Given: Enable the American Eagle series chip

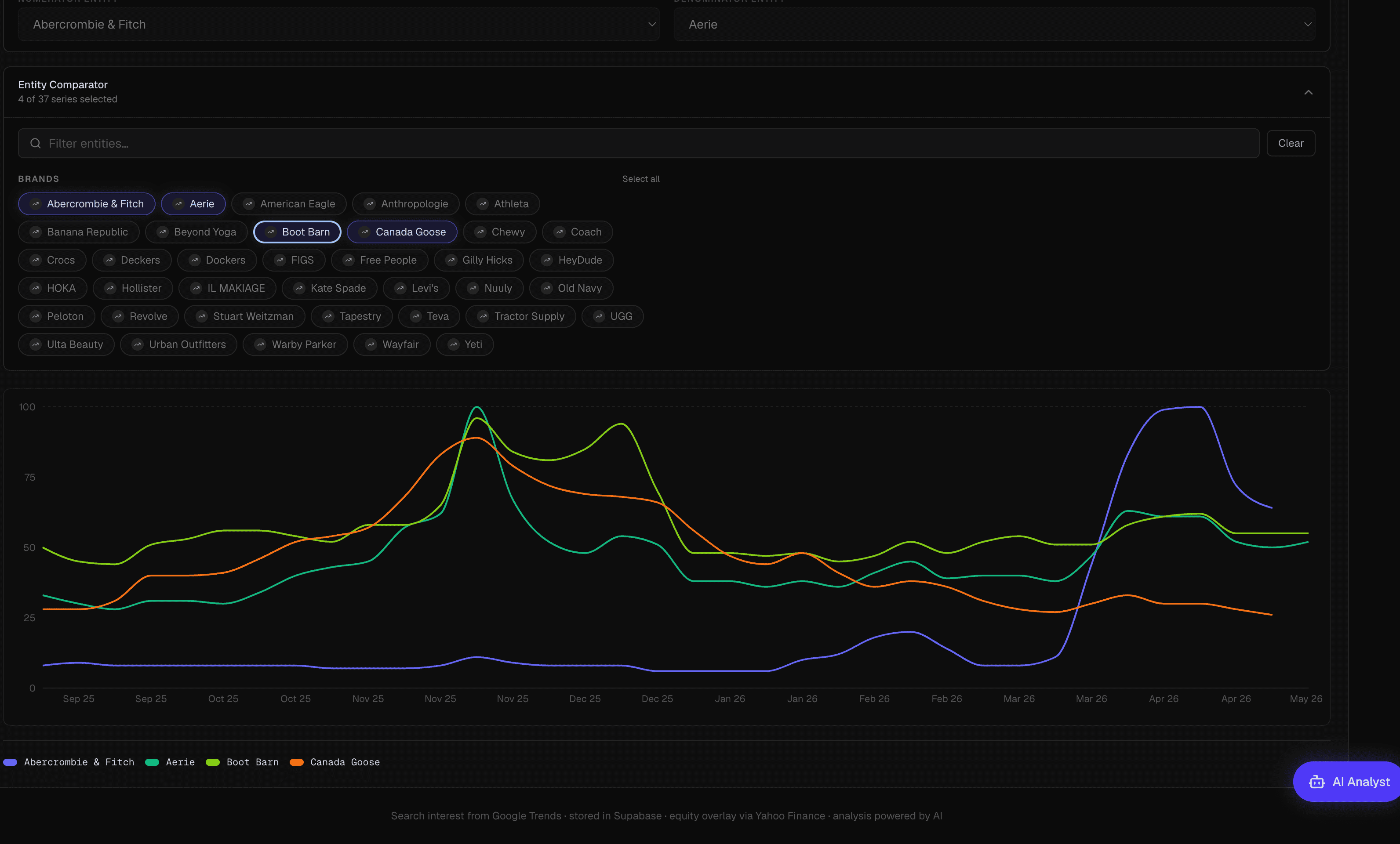Looking at the screenshot, I should [289, 204].
